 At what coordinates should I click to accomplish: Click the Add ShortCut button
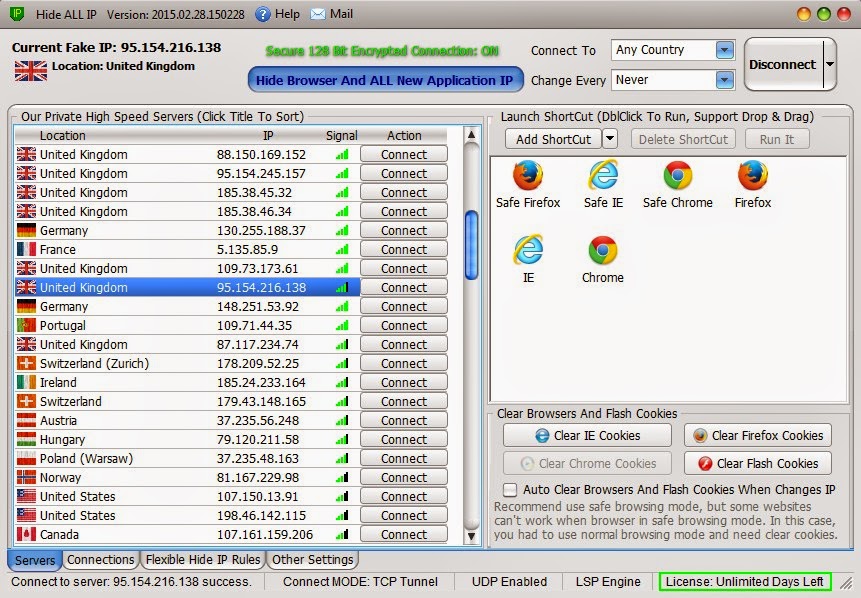pos(554,139)
